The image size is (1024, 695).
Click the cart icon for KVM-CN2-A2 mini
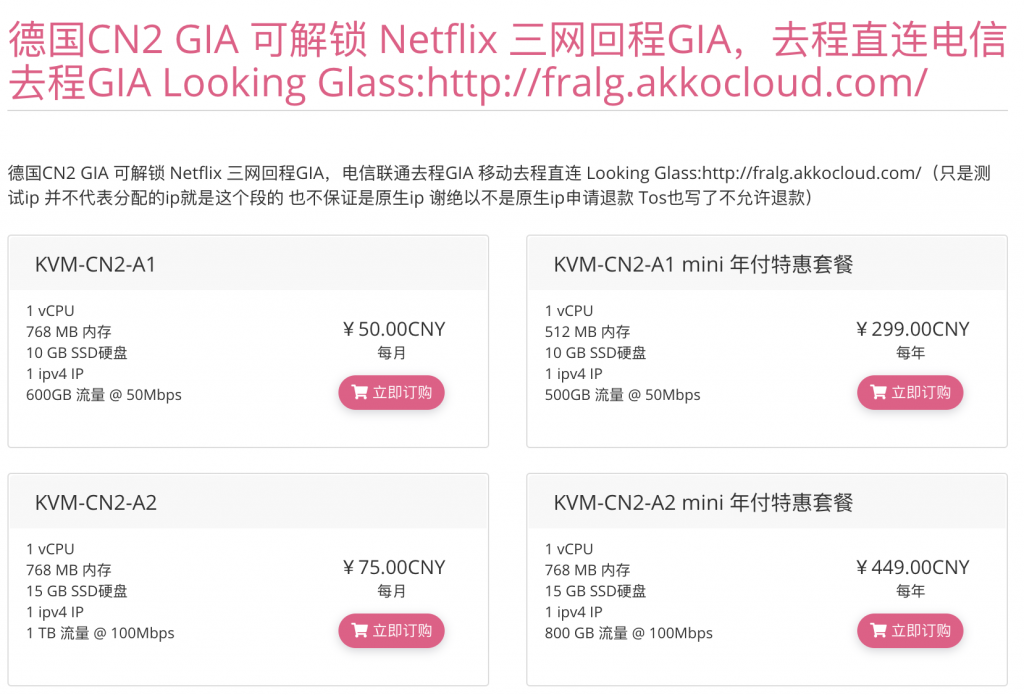click(x=878, y=630)
